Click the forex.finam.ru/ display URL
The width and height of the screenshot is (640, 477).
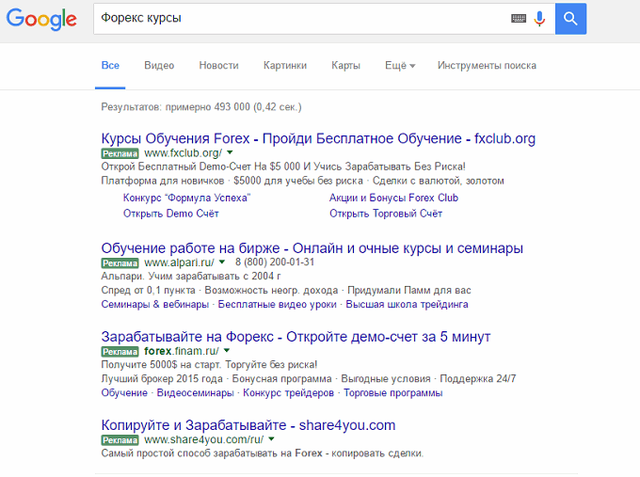(182, 351)
